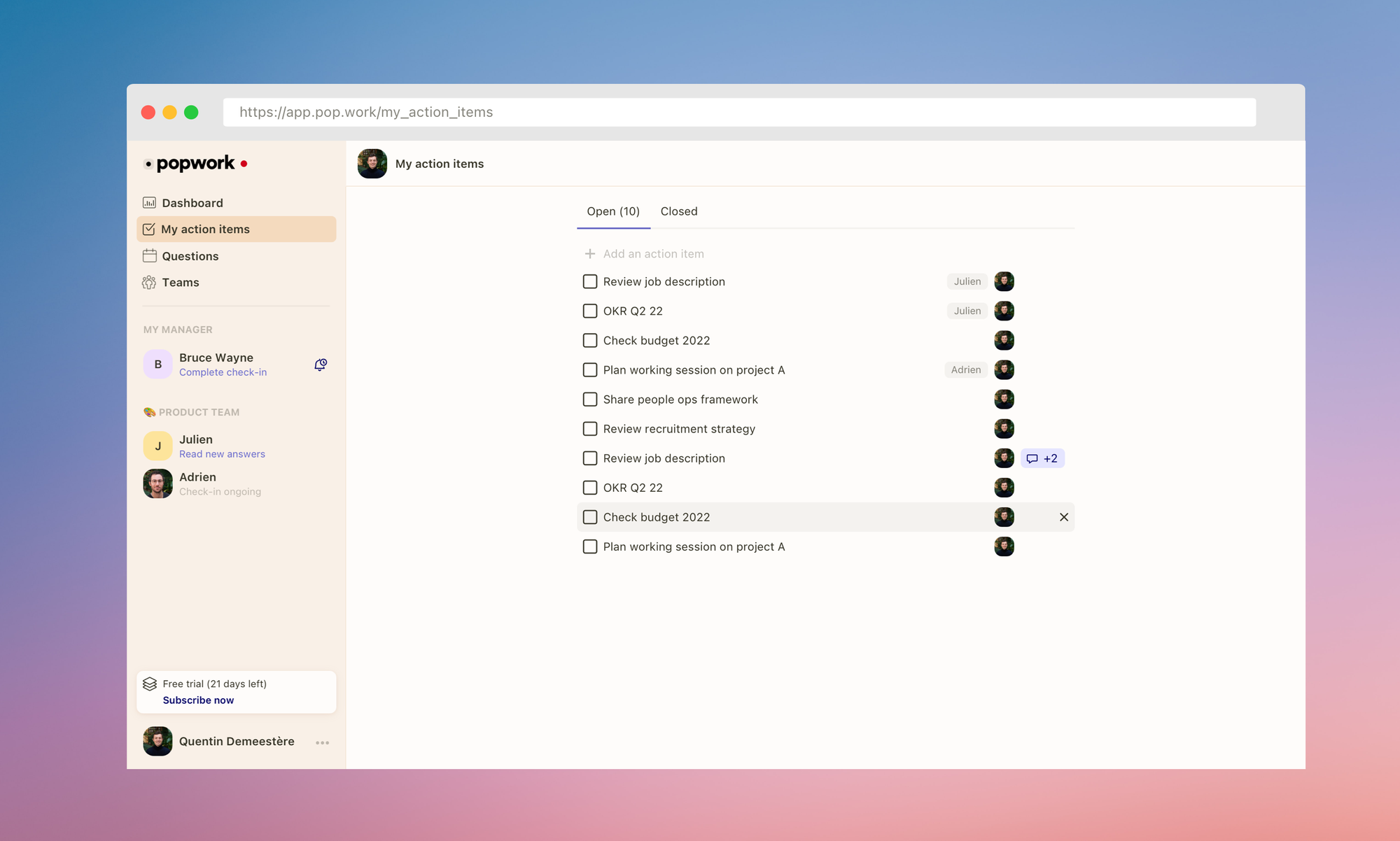Mark first Review job description as done
Viewport: 1400px width, 841px height.
[590, 281]
